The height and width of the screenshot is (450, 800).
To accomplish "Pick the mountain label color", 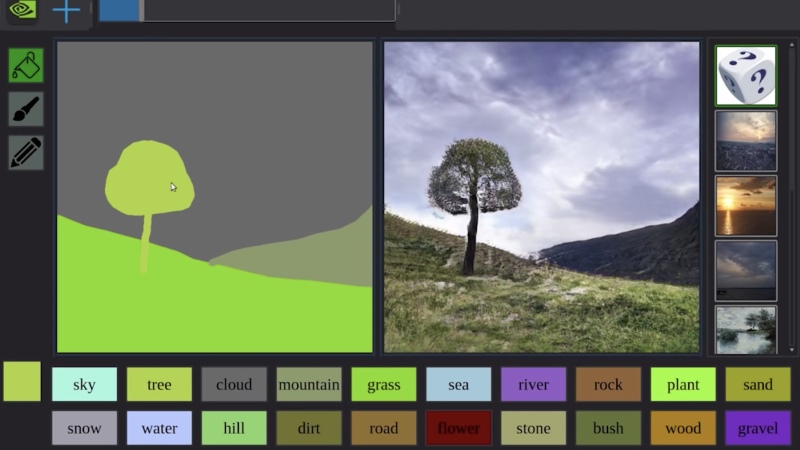I will pos(309,384).
